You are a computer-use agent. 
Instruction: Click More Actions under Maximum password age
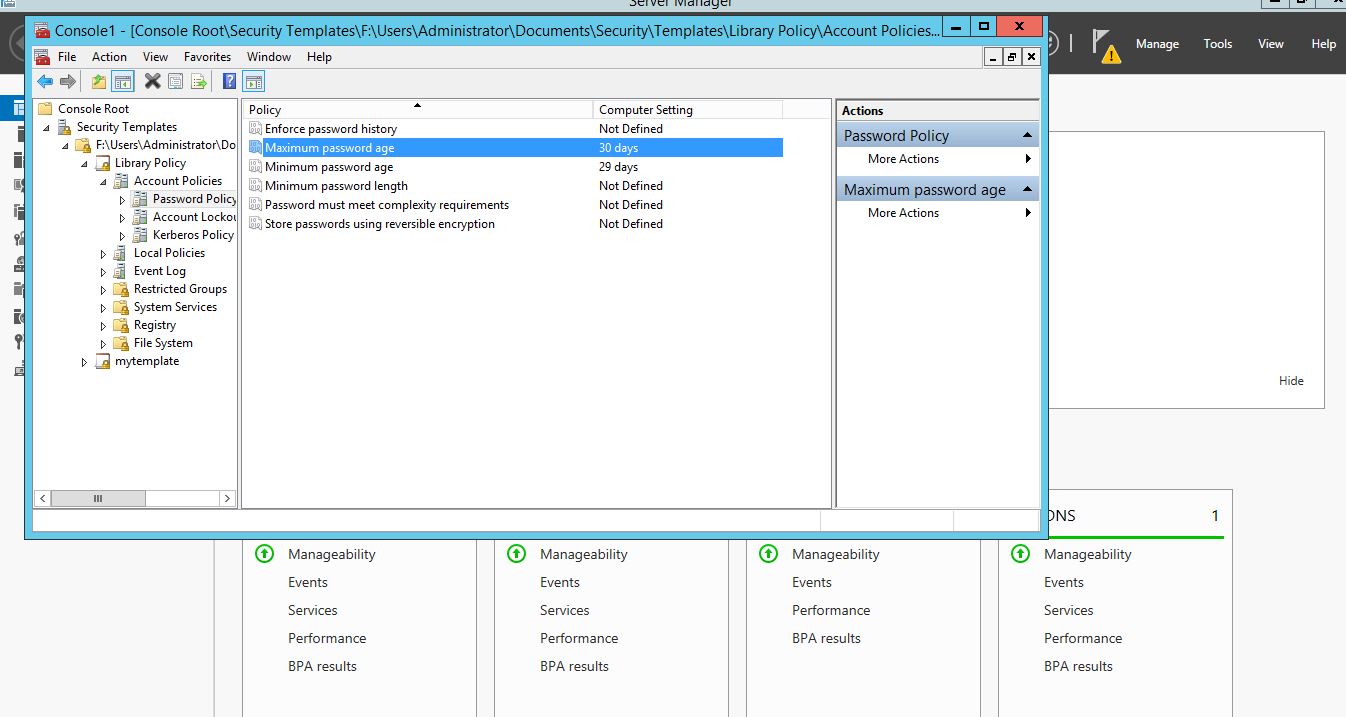pos(903,213)
